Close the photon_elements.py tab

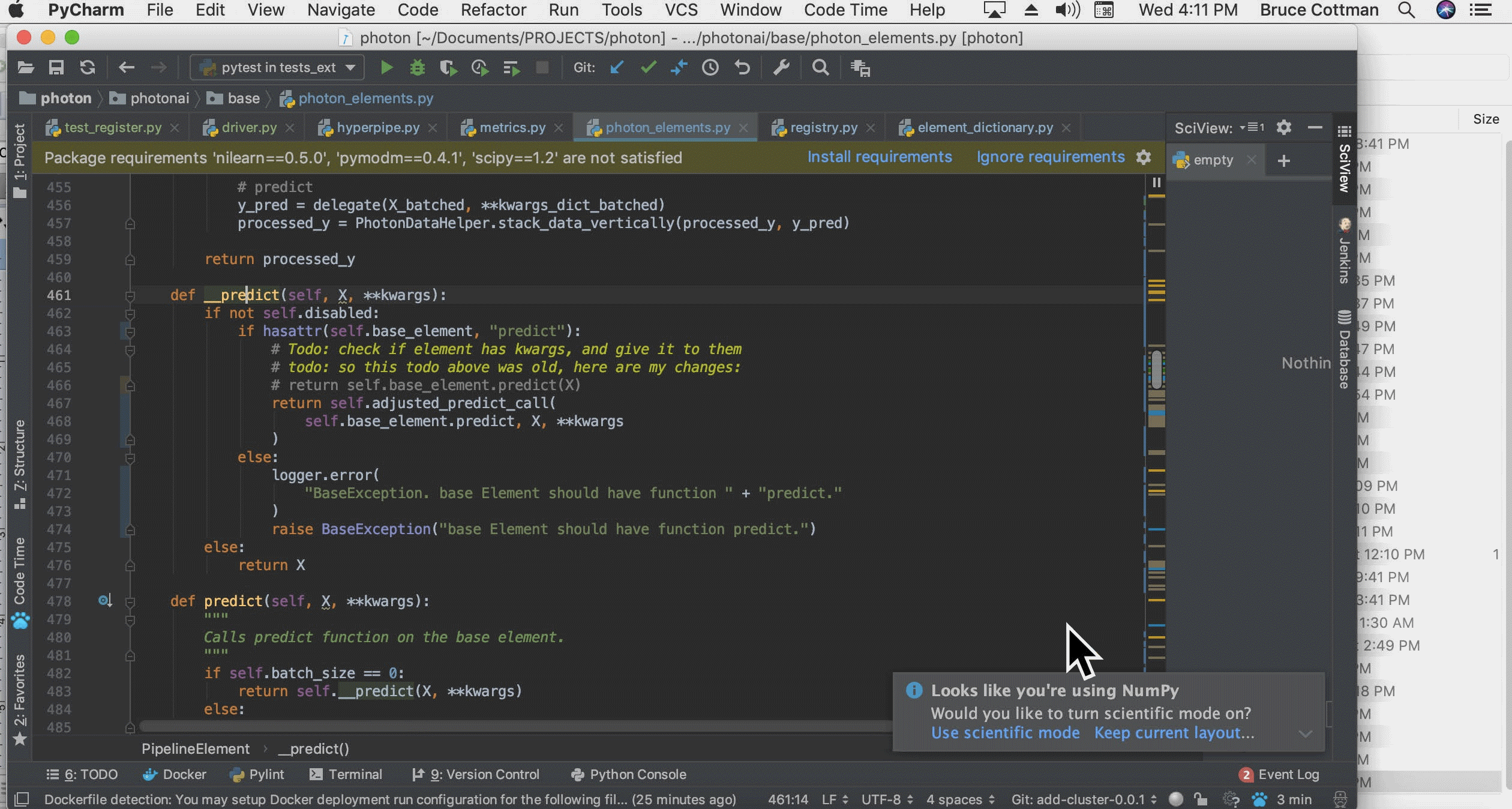pyautogui.click(x=743, y=127)
